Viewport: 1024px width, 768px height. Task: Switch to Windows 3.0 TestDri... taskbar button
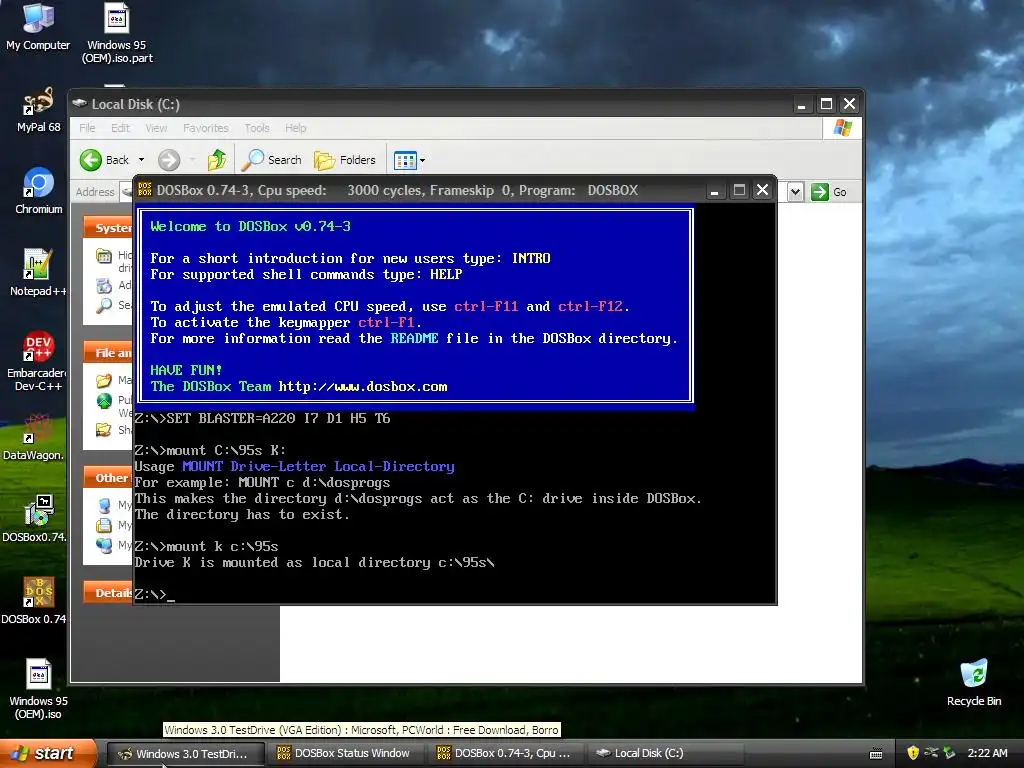point(185,754)
